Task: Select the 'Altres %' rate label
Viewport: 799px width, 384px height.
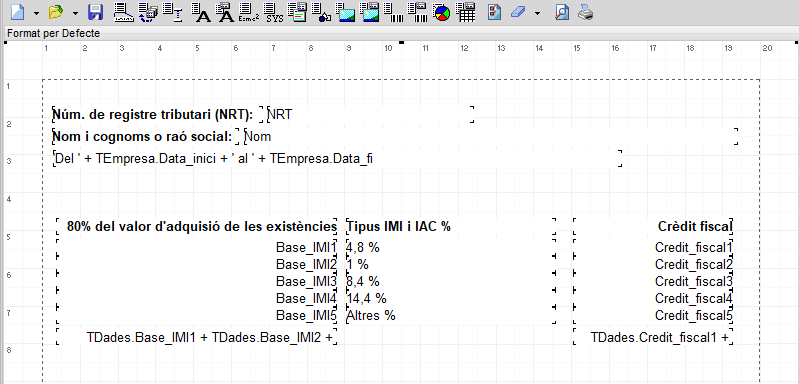Action: click(x=451, y=315)
